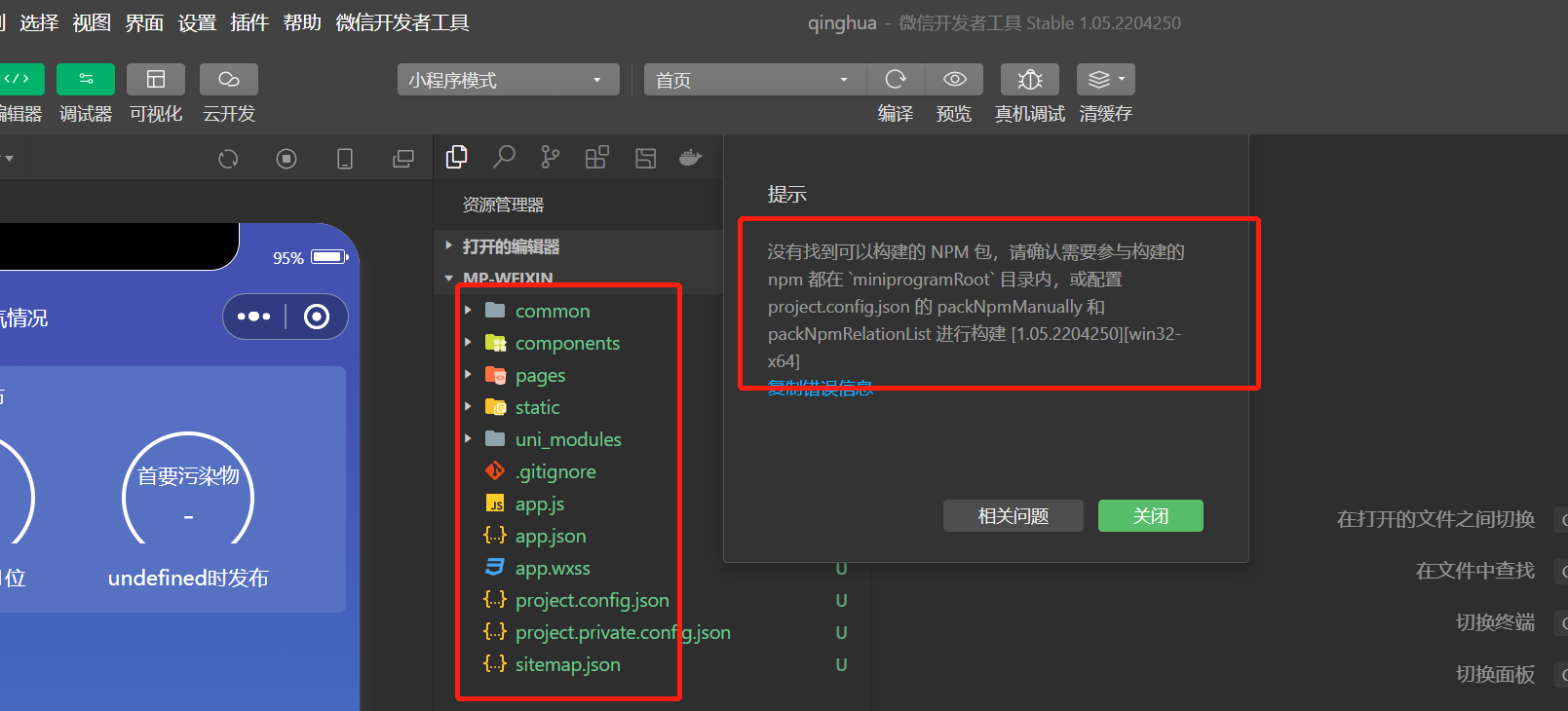Click the 相关问题 button in the dialog
Screen dimensions: 1568x711
pos(1013,516)
